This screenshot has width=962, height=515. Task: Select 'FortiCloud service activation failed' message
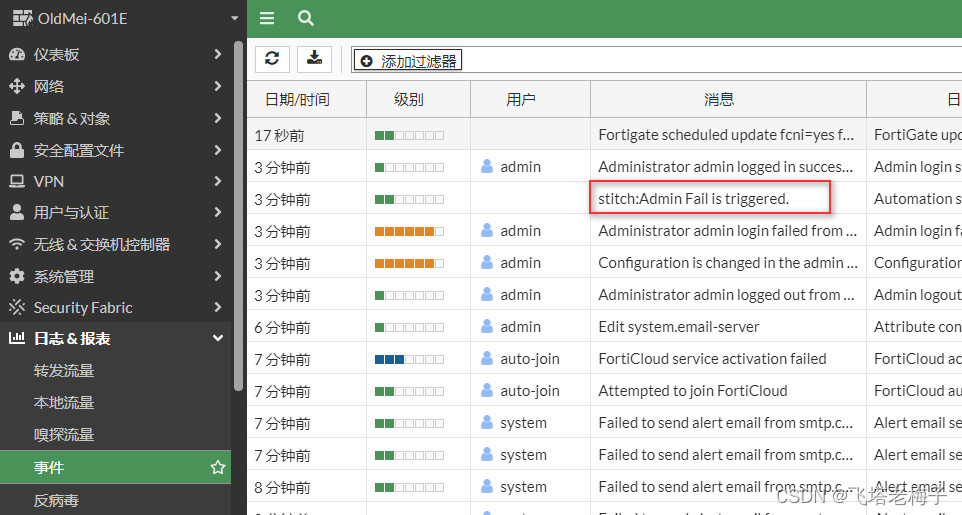[712, 358]
